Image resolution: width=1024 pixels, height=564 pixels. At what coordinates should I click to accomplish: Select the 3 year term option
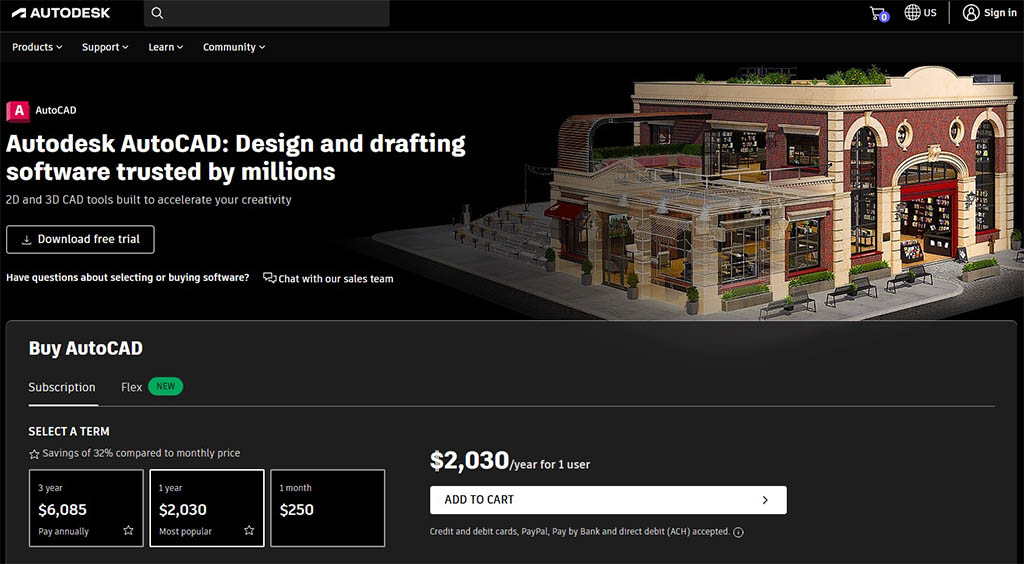[86, 508]
